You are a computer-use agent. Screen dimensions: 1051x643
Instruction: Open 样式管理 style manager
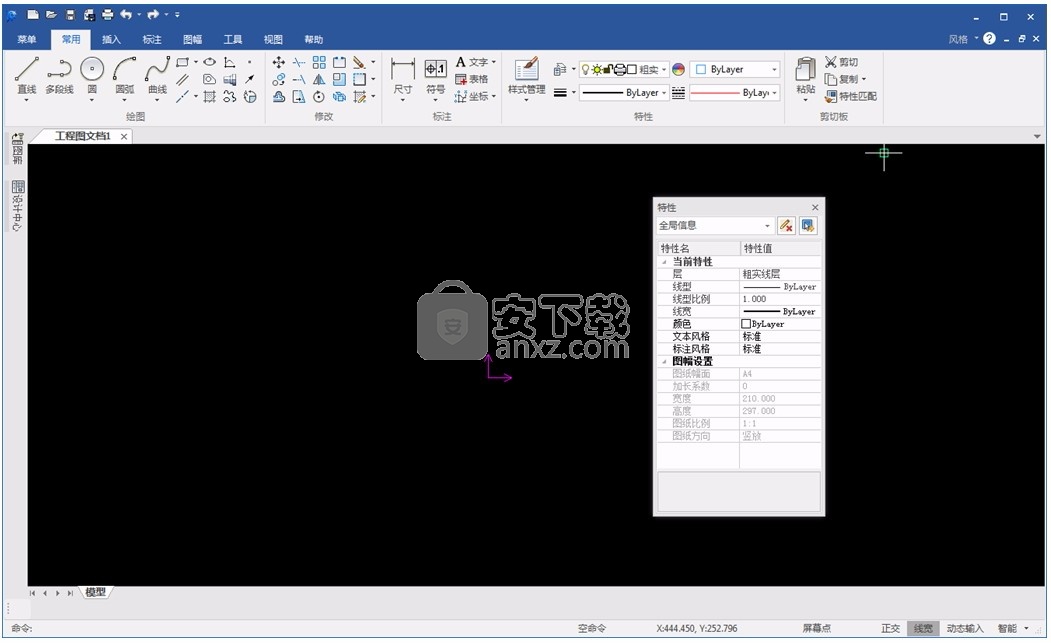526,76
